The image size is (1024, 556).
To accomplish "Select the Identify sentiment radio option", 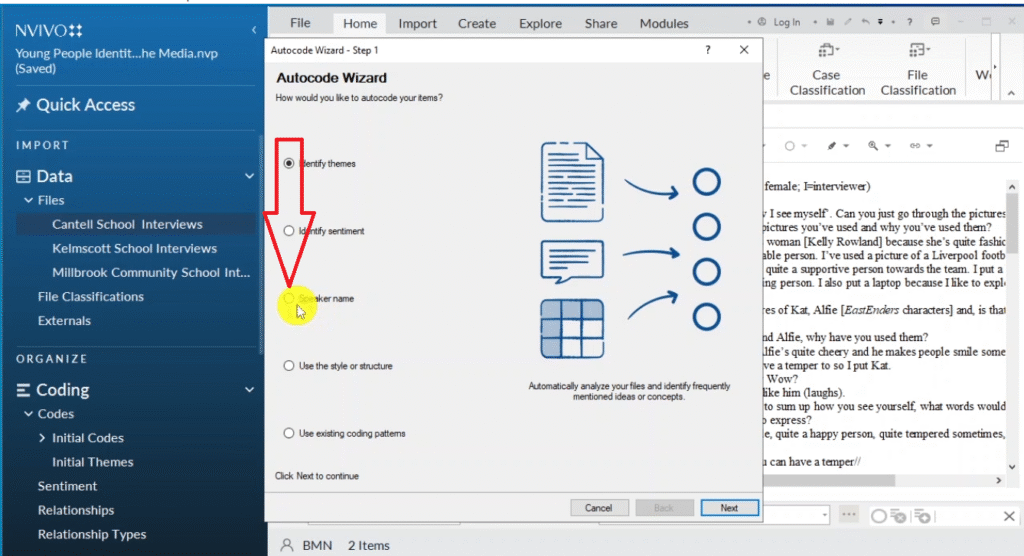I will point(289,231).
